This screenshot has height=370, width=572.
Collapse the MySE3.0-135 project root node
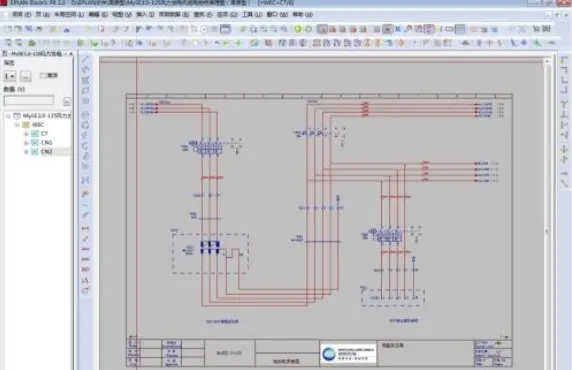pyautogui.click(x=8, y=116)
